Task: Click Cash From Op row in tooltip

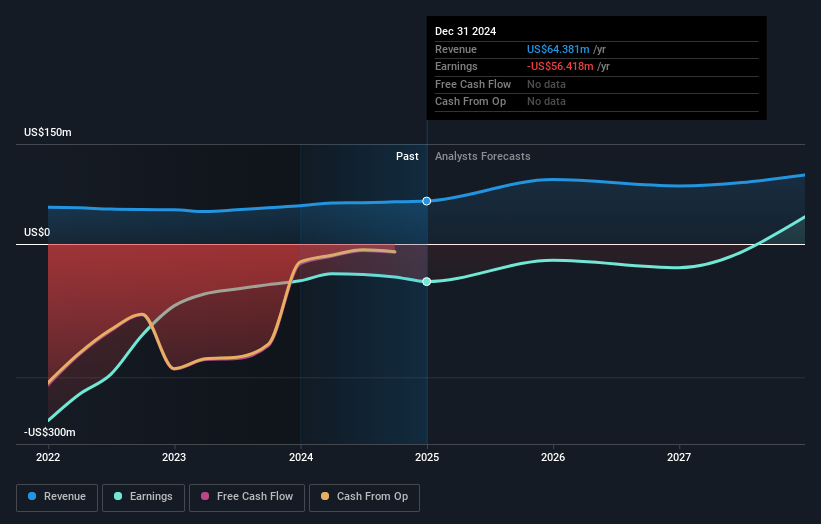Action: click(596, 102)
